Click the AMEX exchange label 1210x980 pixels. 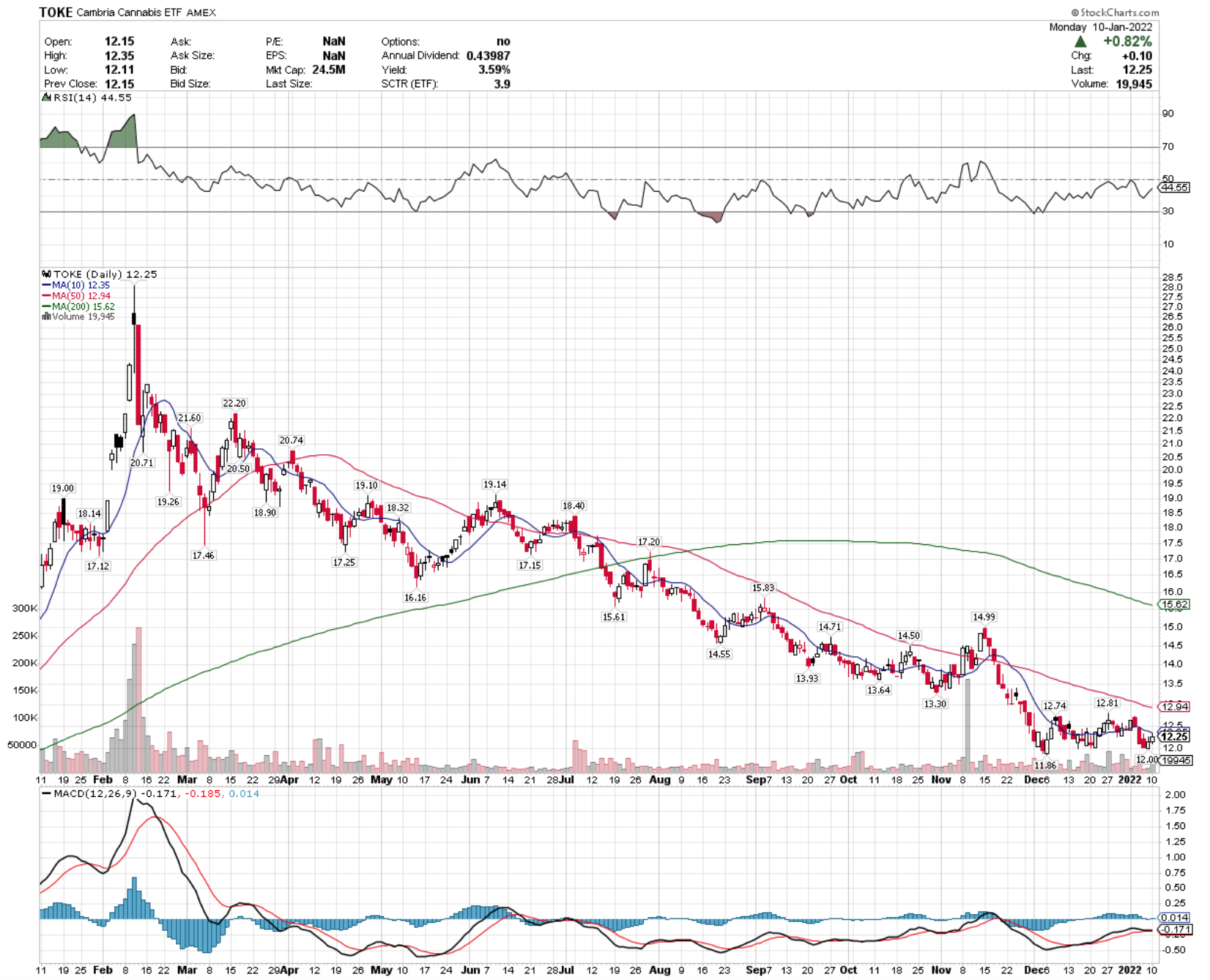coord(201,12)
